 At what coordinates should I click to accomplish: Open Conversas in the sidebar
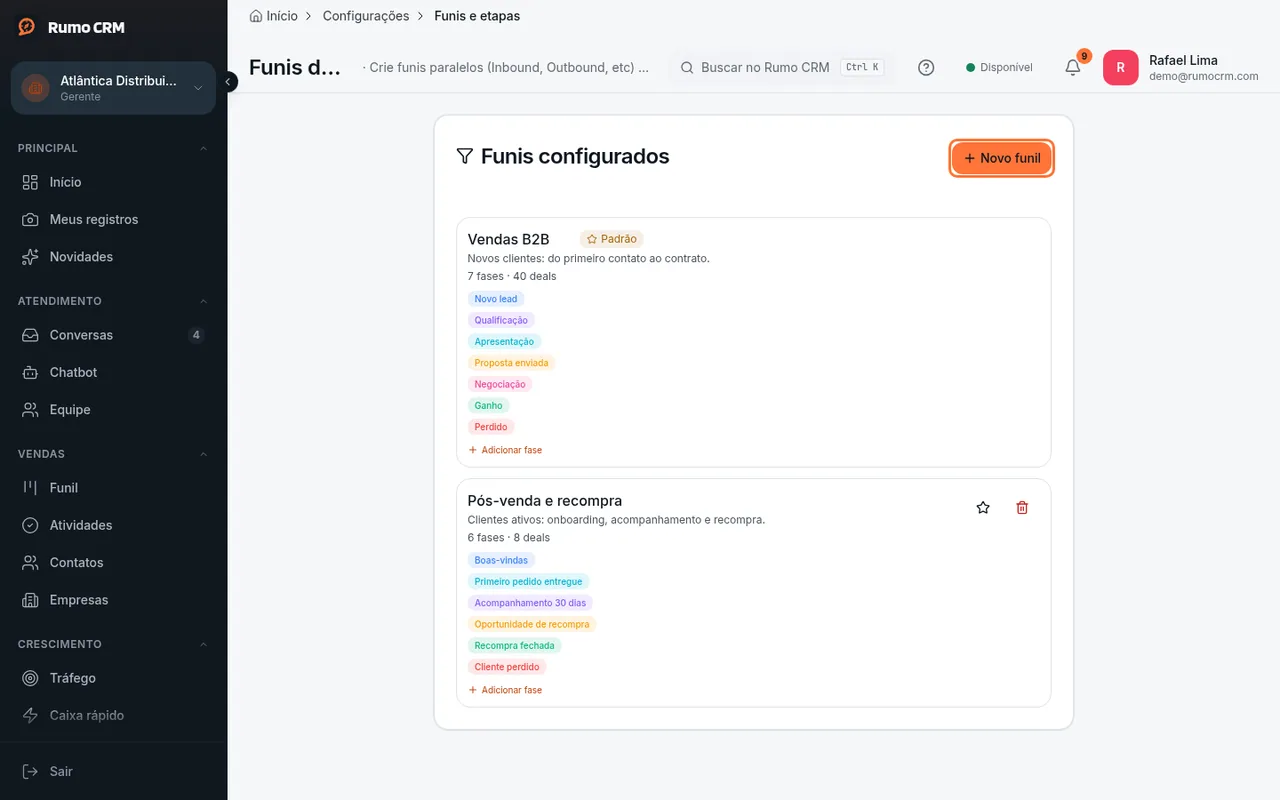(114, 335)
